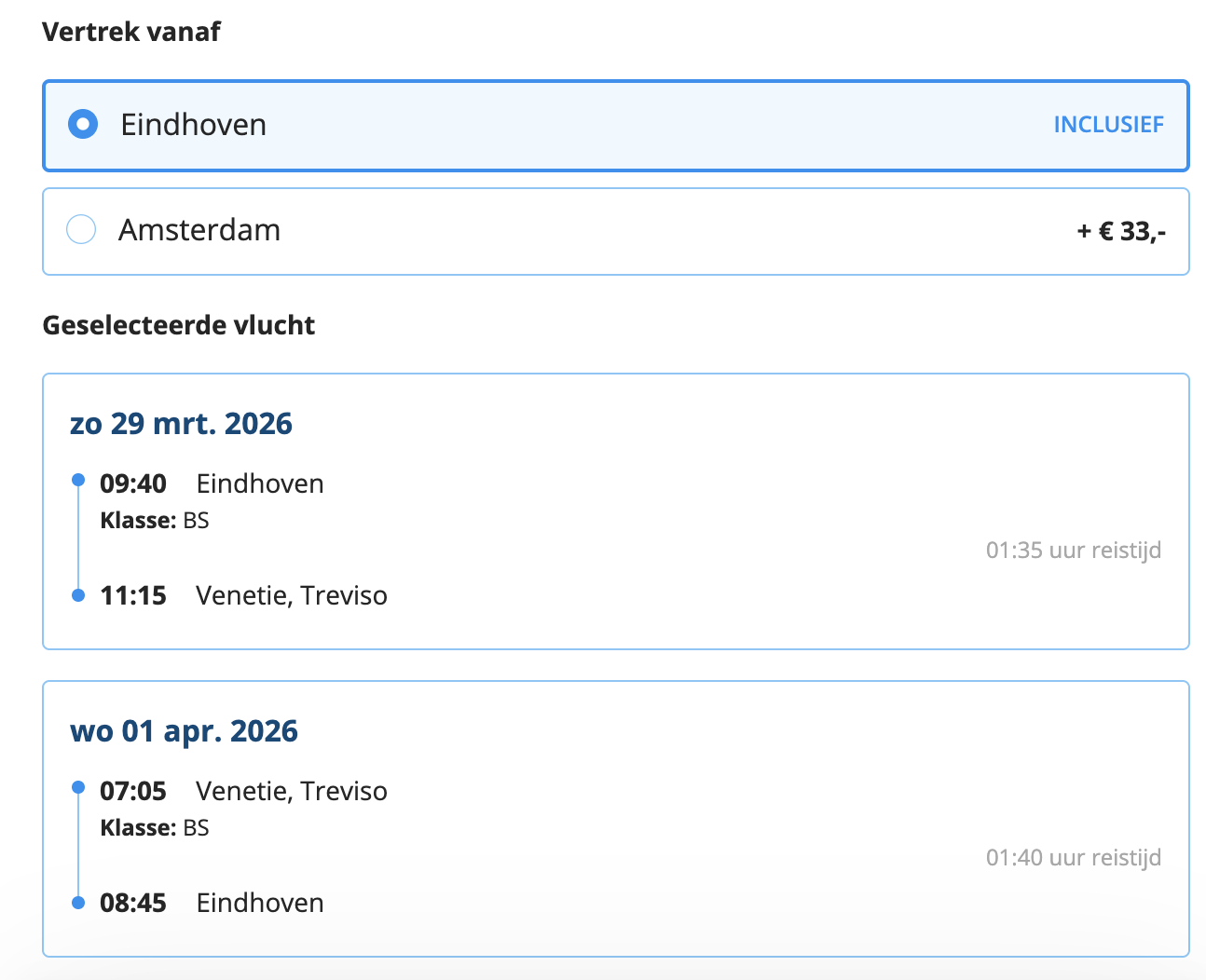Image resolution: width=1206 pixels, height=980 pixels.
Task: Click the 01:35 uur reistijd duration
Action: point(1073,551)
